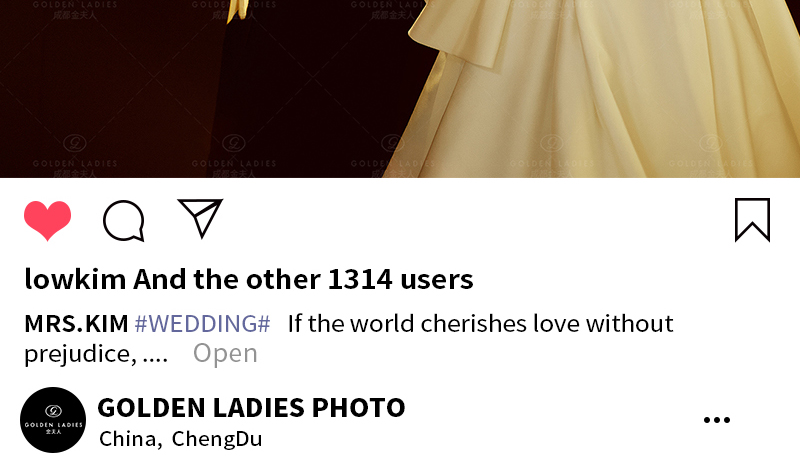800x474 pixels.
Task: Open comments with speech bubble icon
Action: click(123, 220)
